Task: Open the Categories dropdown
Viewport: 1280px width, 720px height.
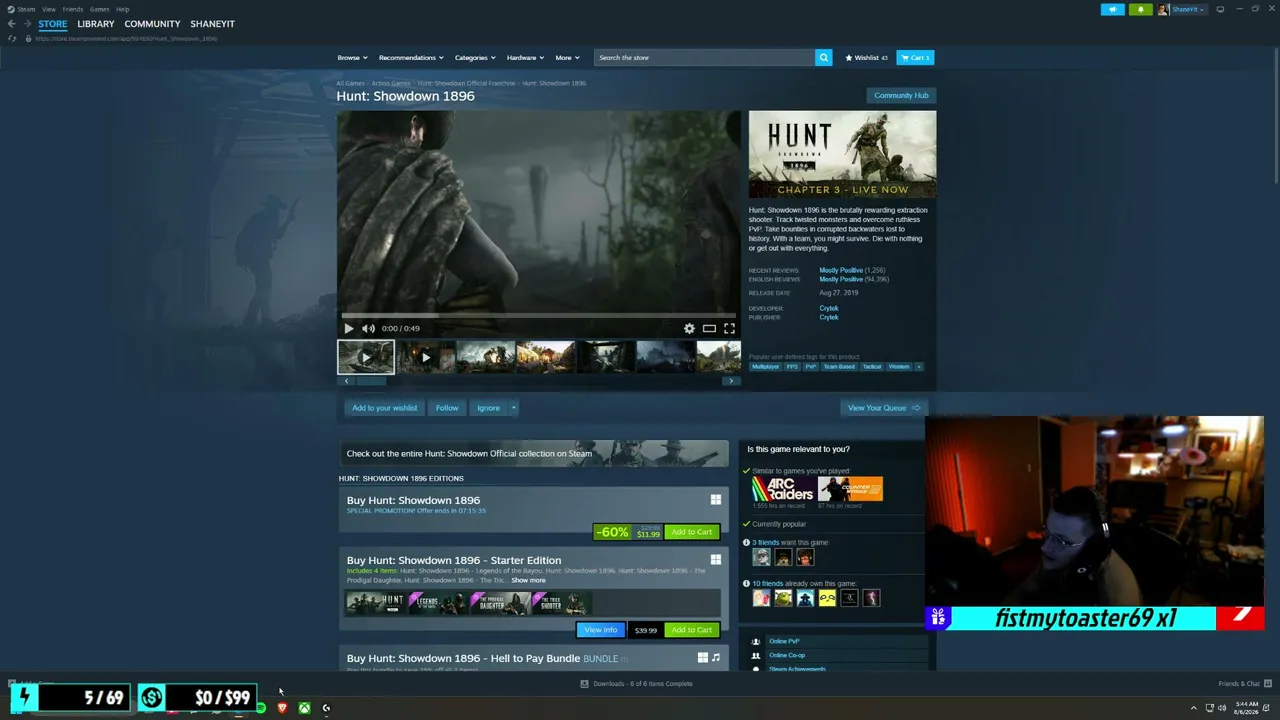Action: coord(475,58)
